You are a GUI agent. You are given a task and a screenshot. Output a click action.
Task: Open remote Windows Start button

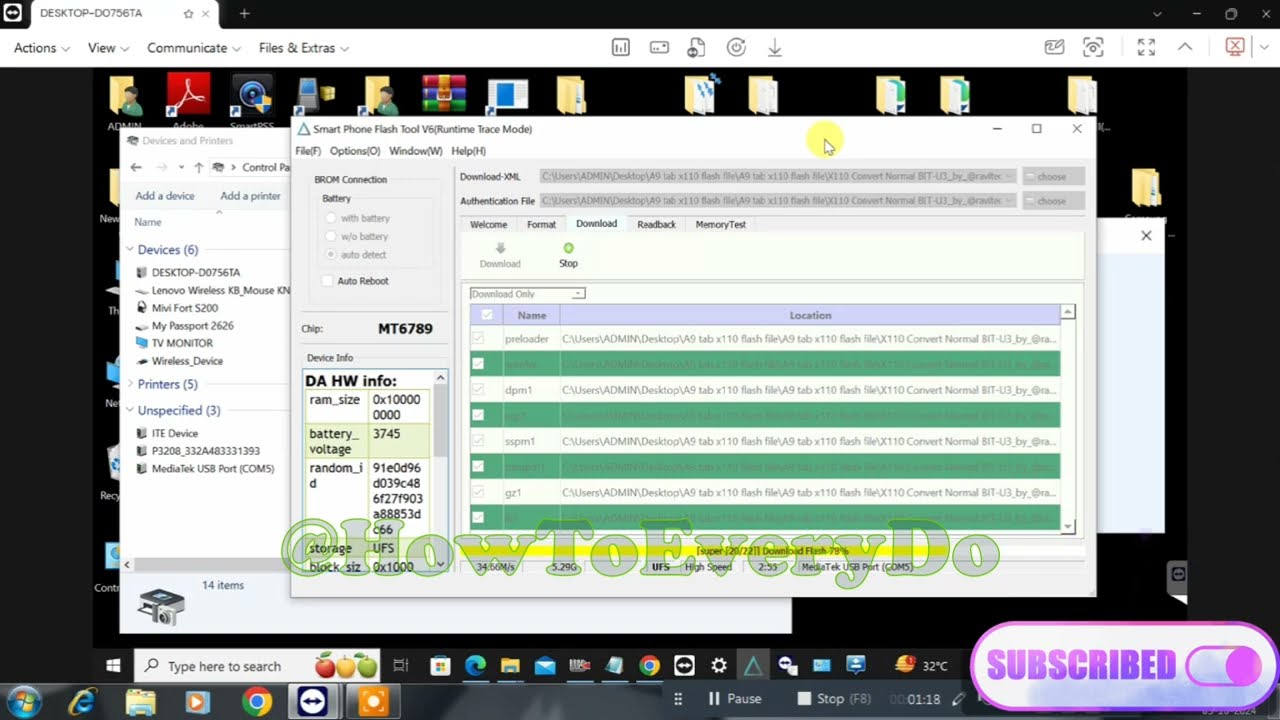click(x=113, y=666)
